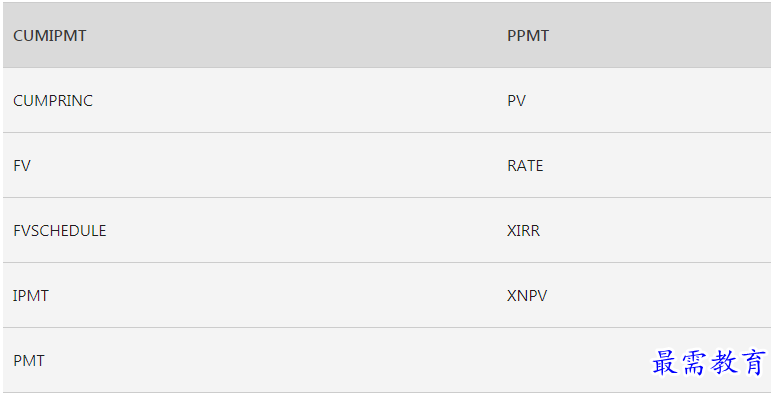Open the CUMPRINC function entry
The height and width of the screenshot is (394, 774).
[x=53, y=101]
